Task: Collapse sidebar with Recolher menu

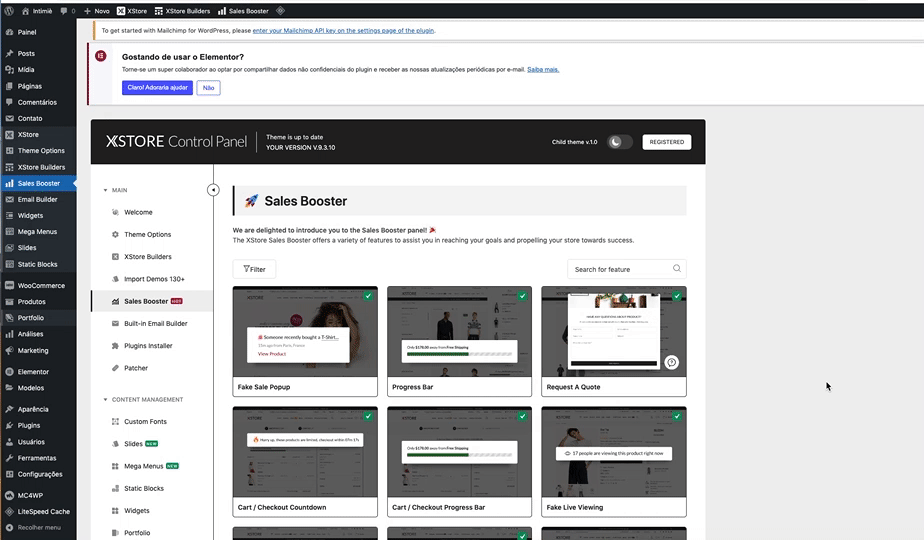Action: point(38,528)
